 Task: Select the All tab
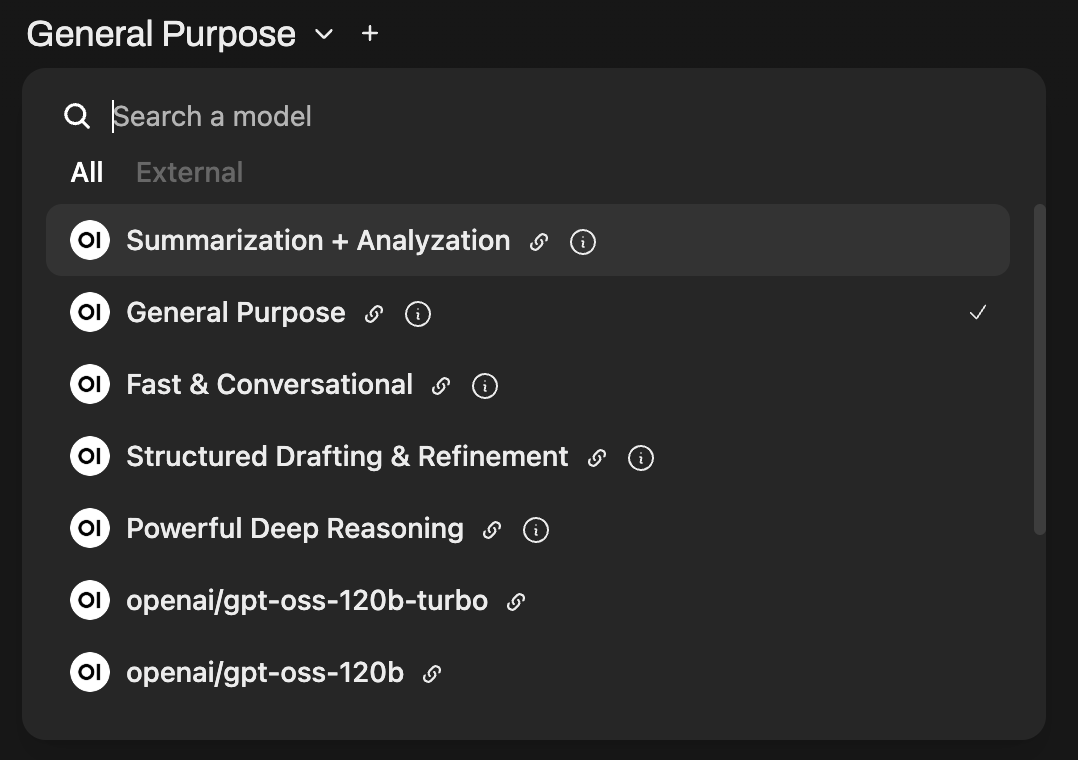87,172
